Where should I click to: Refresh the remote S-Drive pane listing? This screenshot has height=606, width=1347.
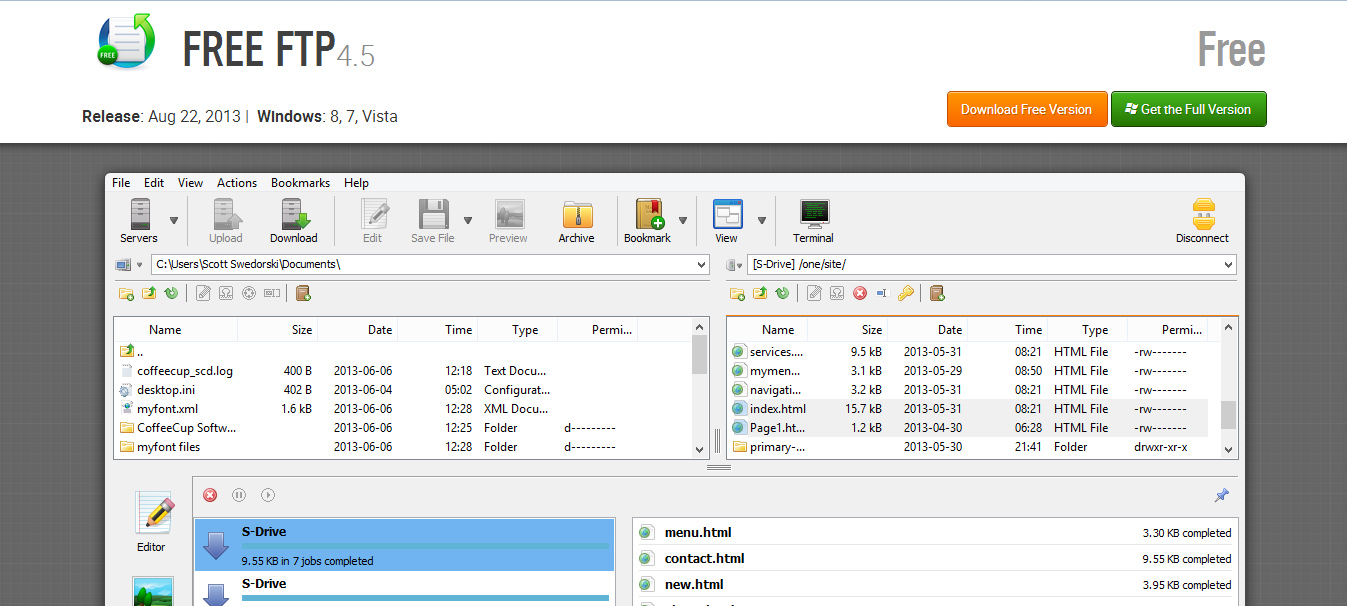tap(782, 294)
